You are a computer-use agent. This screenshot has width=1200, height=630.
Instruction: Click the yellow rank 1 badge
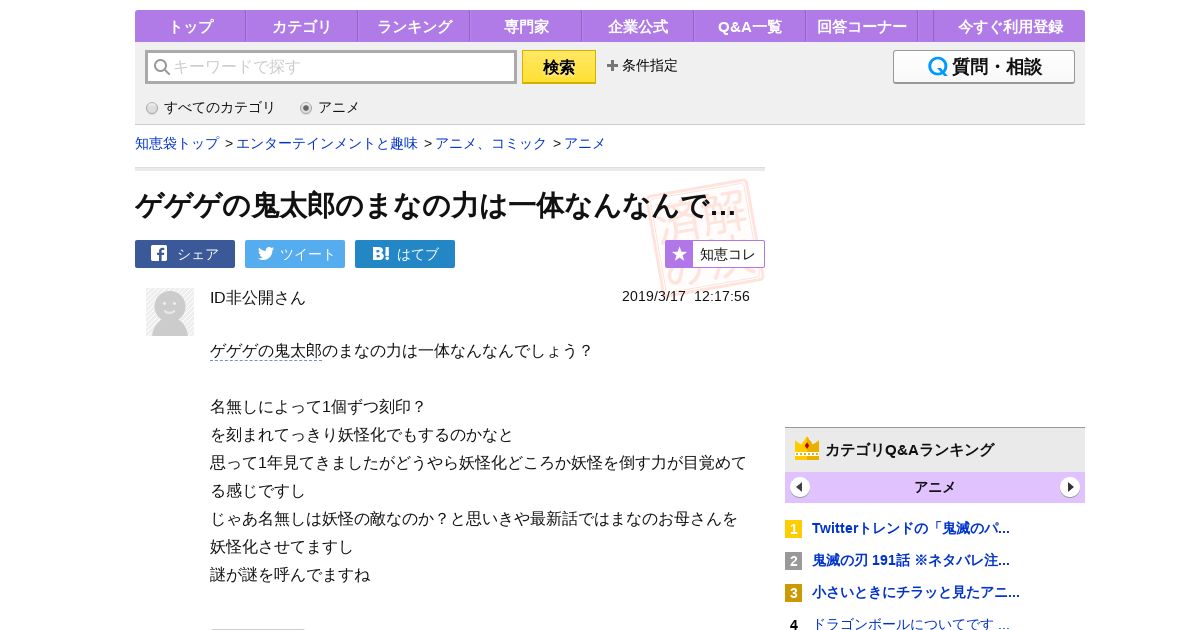pyautogui.click(x=793, y=529)
